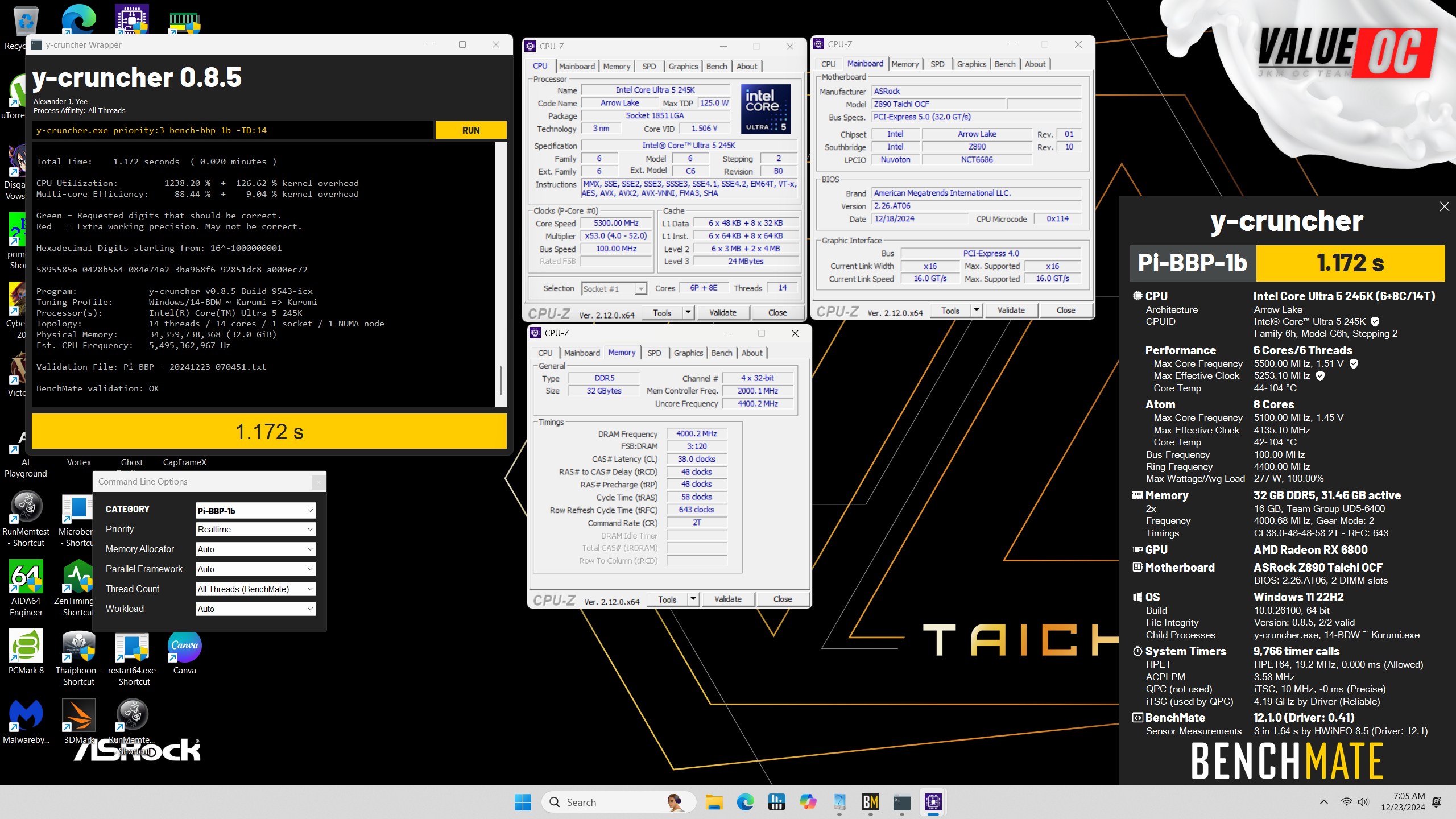Open the Workload dropdown
Screen dimensions: 1456x819
(x=255, y=609)
